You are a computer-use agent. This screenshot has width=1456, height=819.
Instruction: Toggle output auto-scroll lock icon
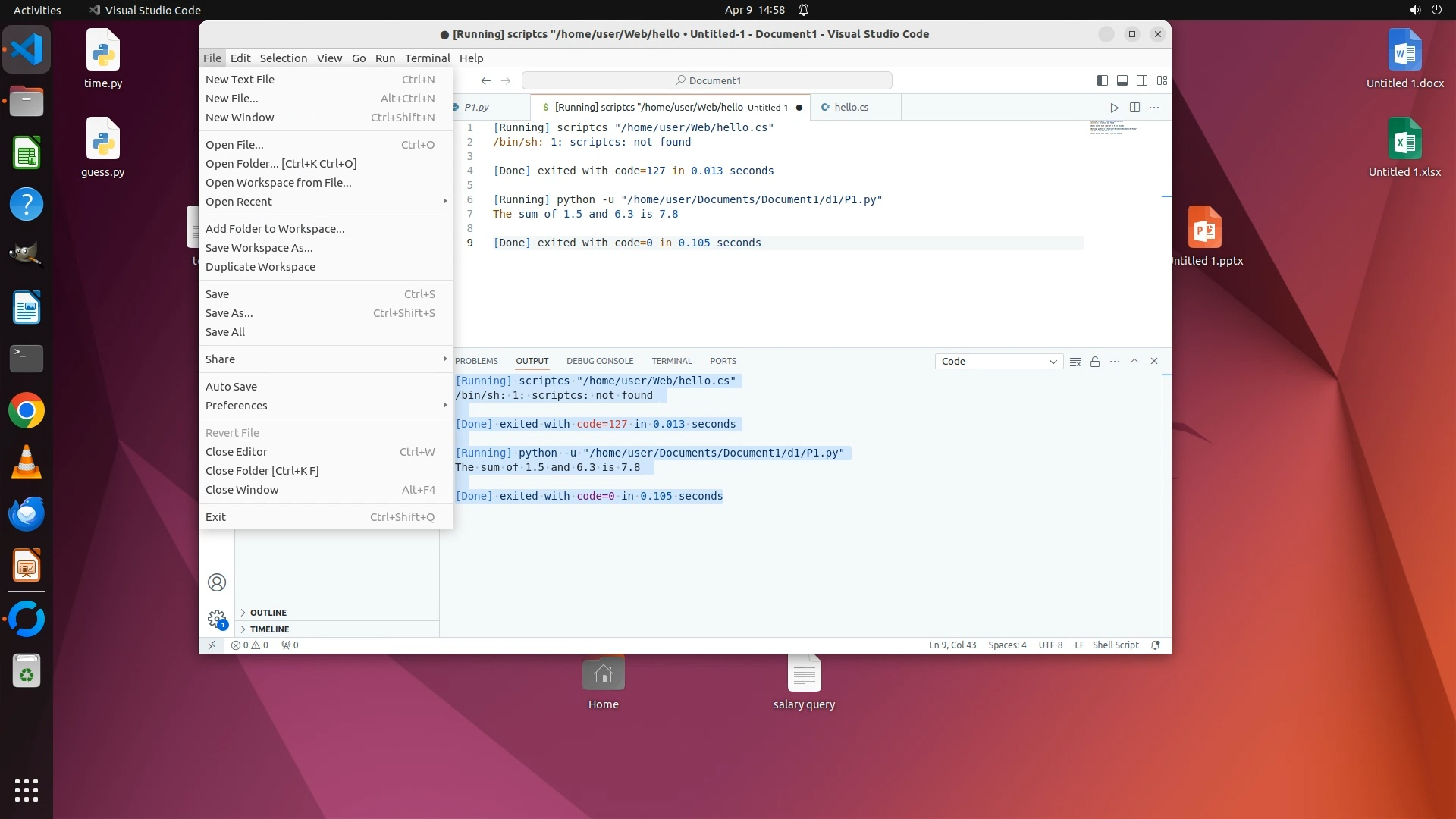tap(1095, 362)
